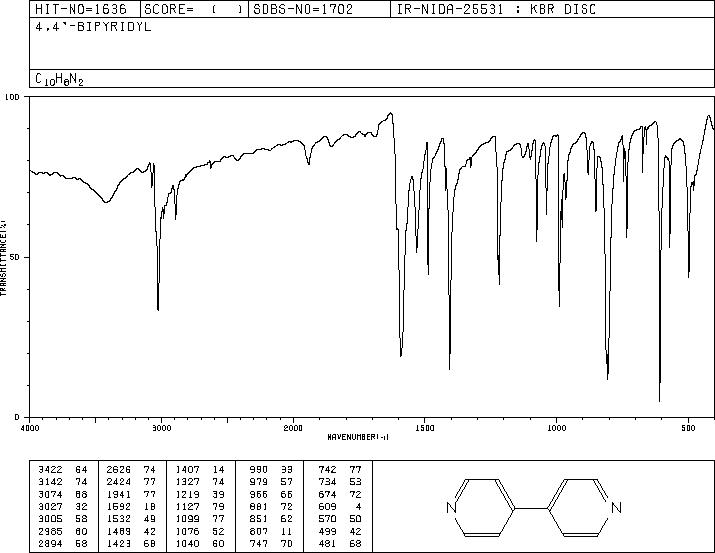Click the left nitrogen N in structure

[451, 507]
